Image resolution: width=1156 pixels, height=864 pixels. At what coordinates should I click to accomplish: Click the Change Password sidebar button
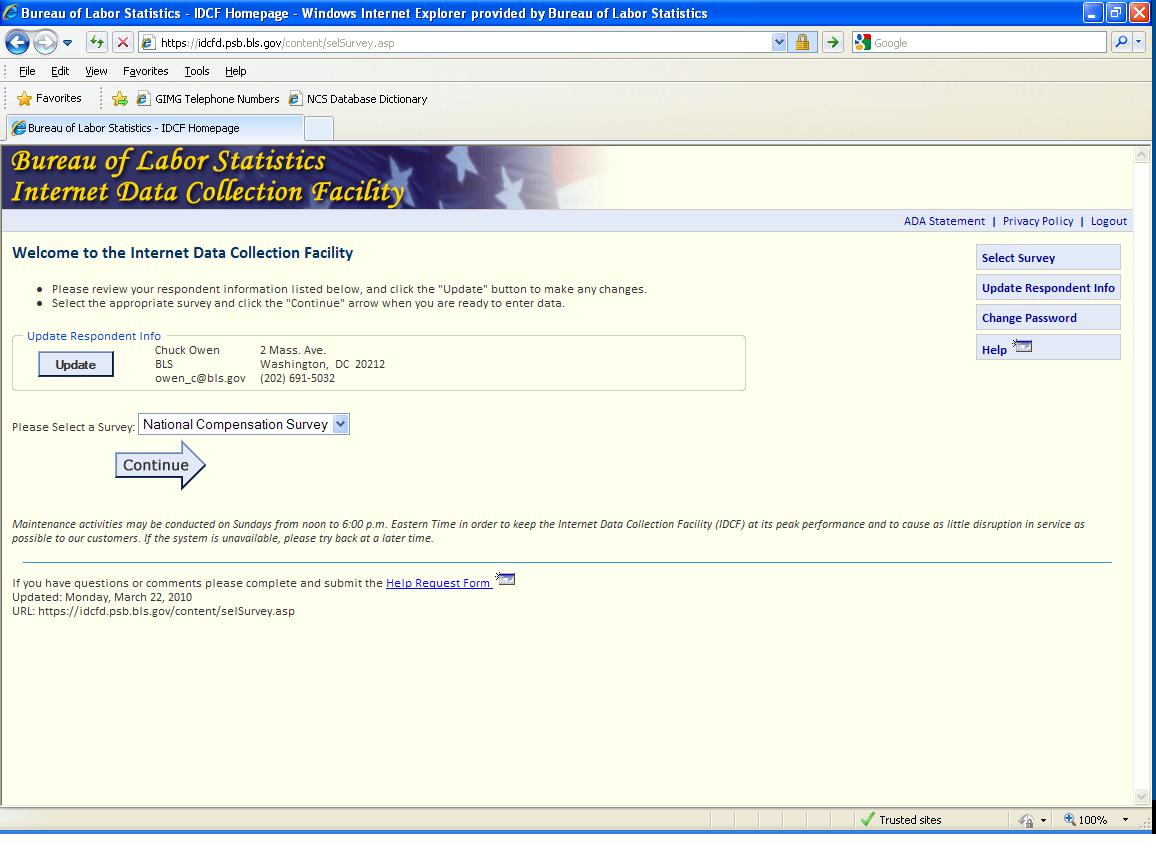(1048, 318)
